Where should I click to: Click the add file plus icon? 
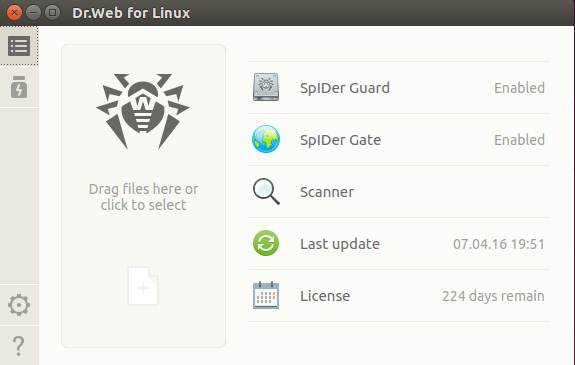143,286
